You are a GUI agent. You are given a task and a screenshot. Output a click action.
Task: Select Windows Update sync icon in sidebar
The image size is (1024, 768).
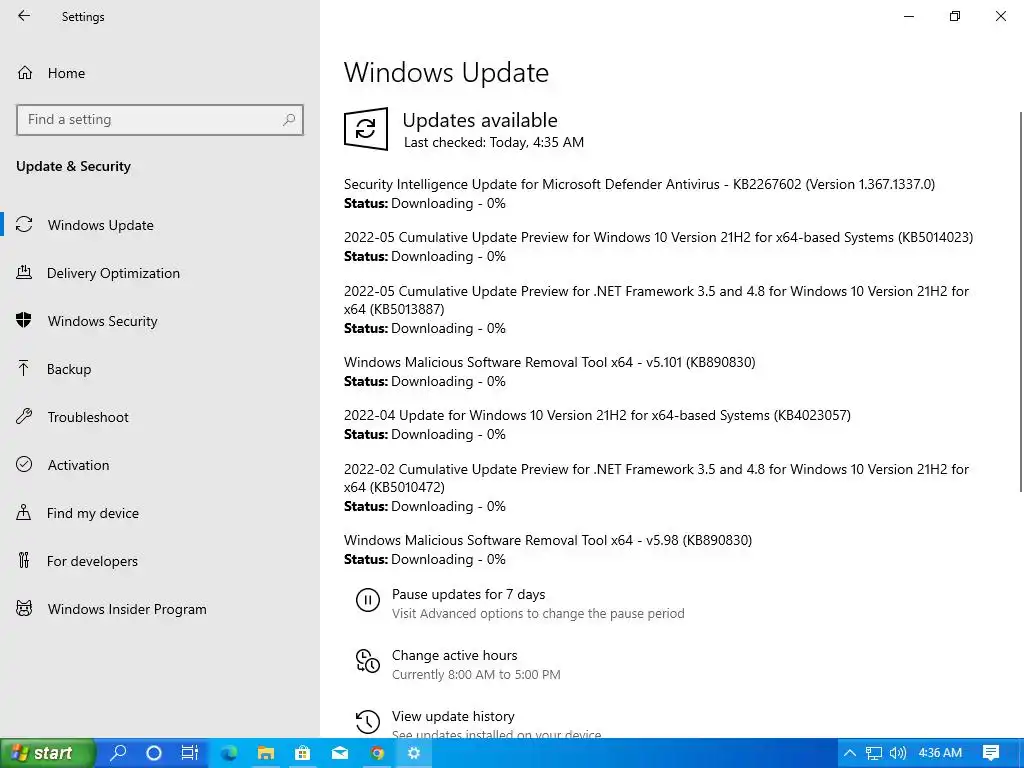(24, 225)
